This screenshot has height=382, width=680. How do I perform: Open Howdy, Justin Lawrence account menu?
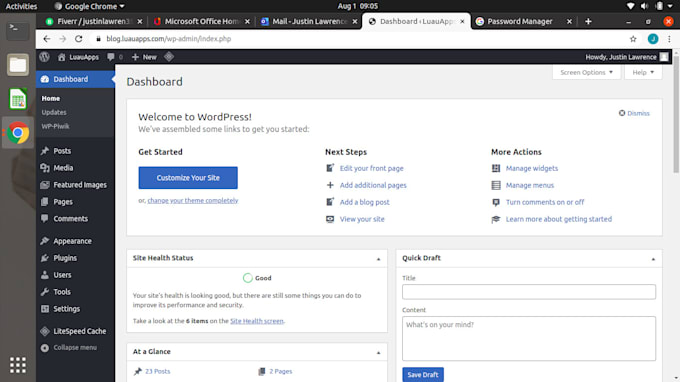pos(621,57)
